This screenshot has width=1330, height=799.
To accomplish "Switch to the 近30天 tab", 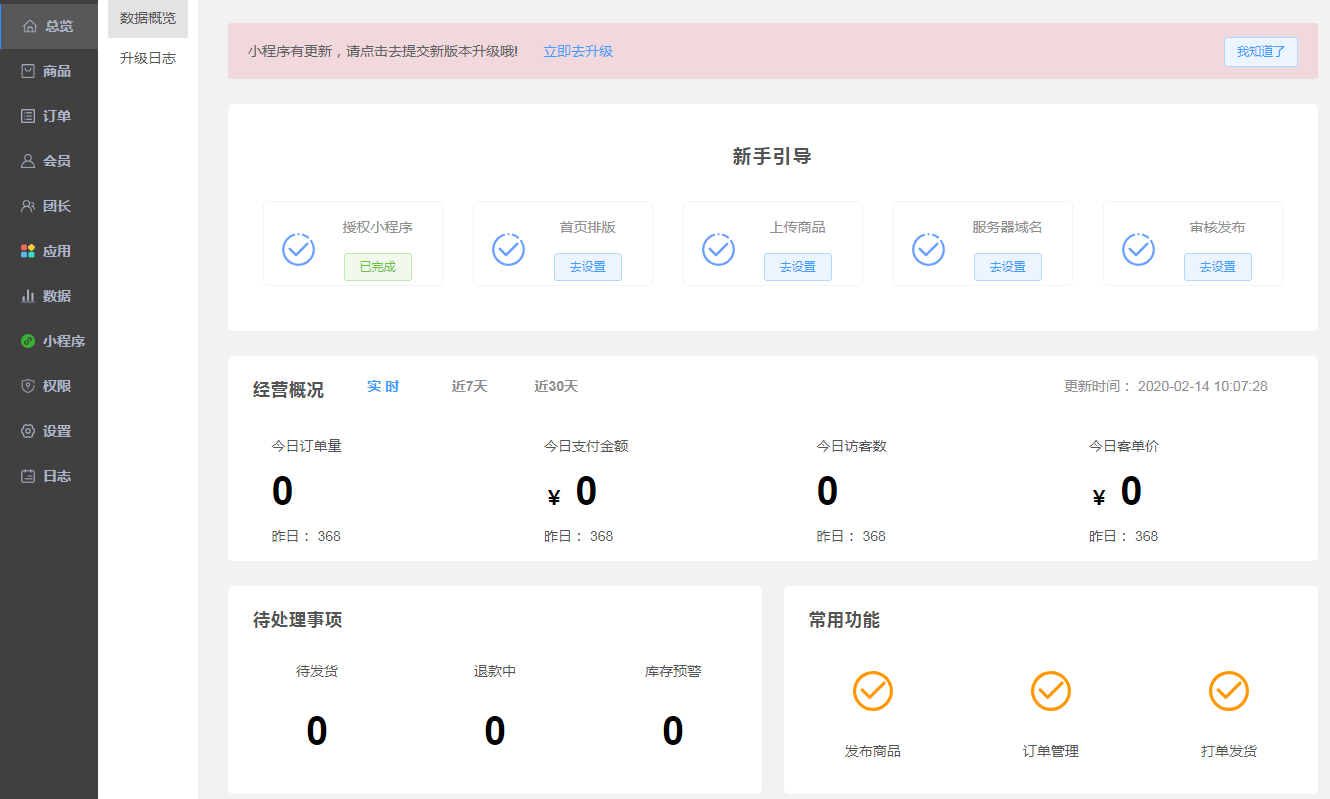I will pyautogui.click(x=556, y=387).
